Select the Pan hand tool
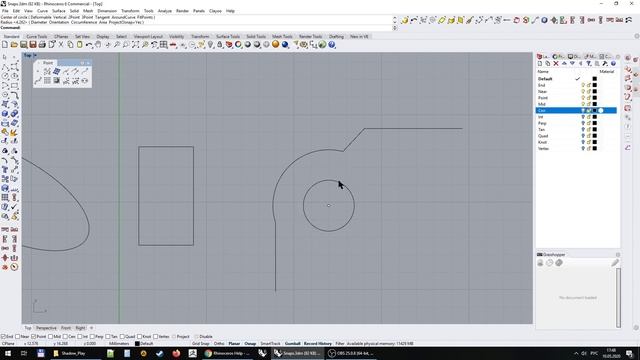The width and height of the screenshot is (640, 360). (x=98, y=44)
